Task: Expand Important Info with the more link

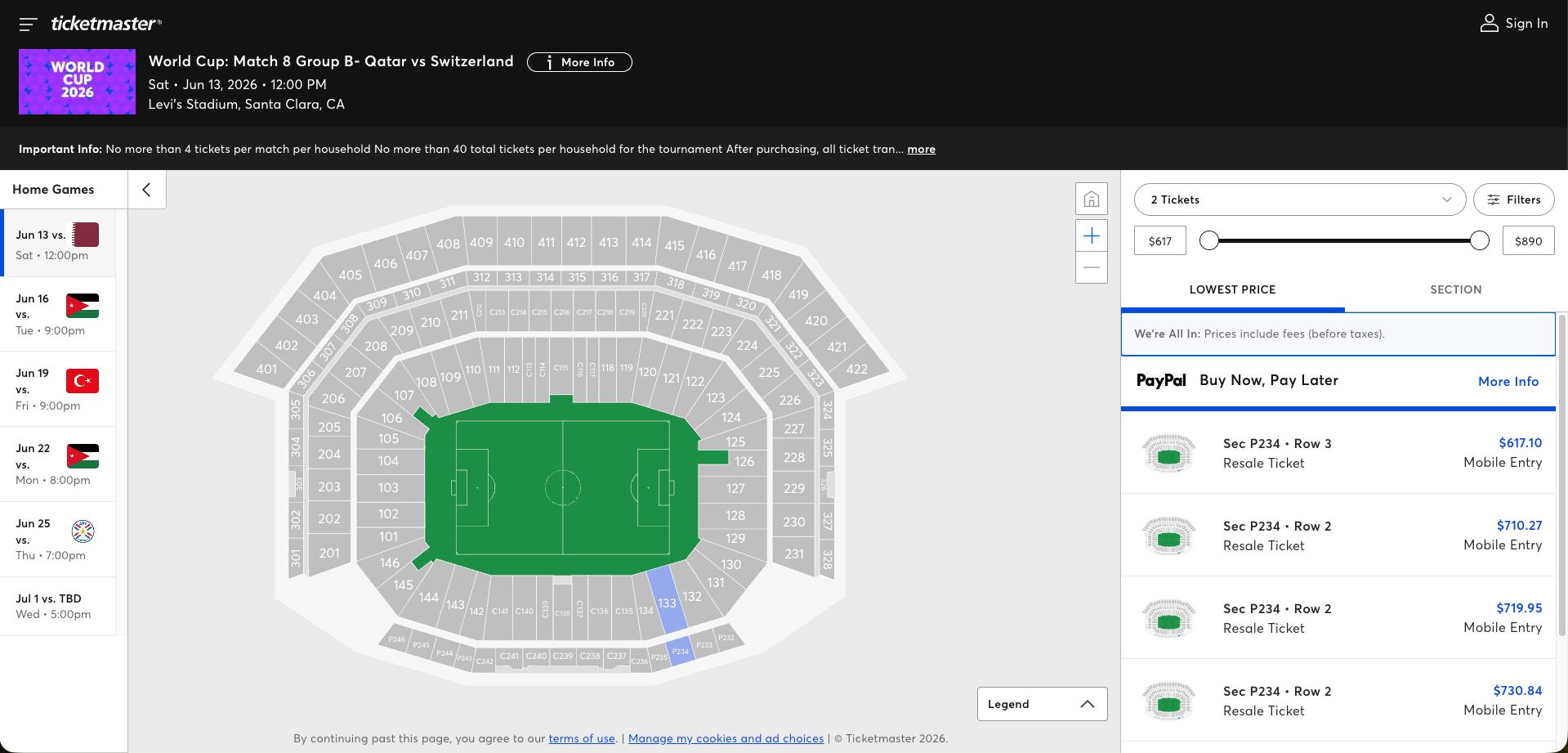Action: tap(921, 149)
